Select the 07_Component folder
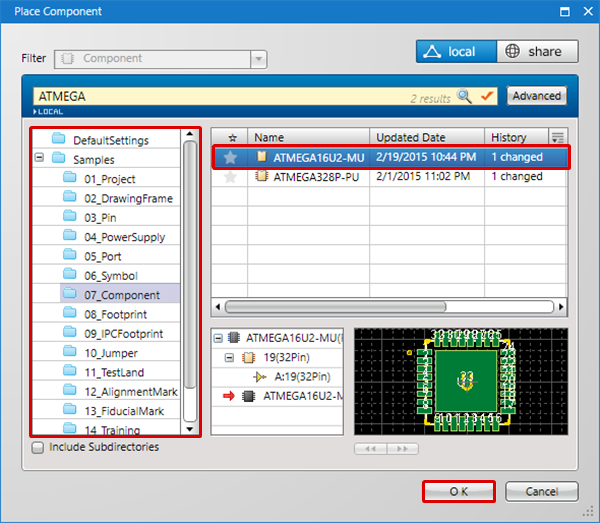This screenshot has height=523, width=600. coord(122,295)
